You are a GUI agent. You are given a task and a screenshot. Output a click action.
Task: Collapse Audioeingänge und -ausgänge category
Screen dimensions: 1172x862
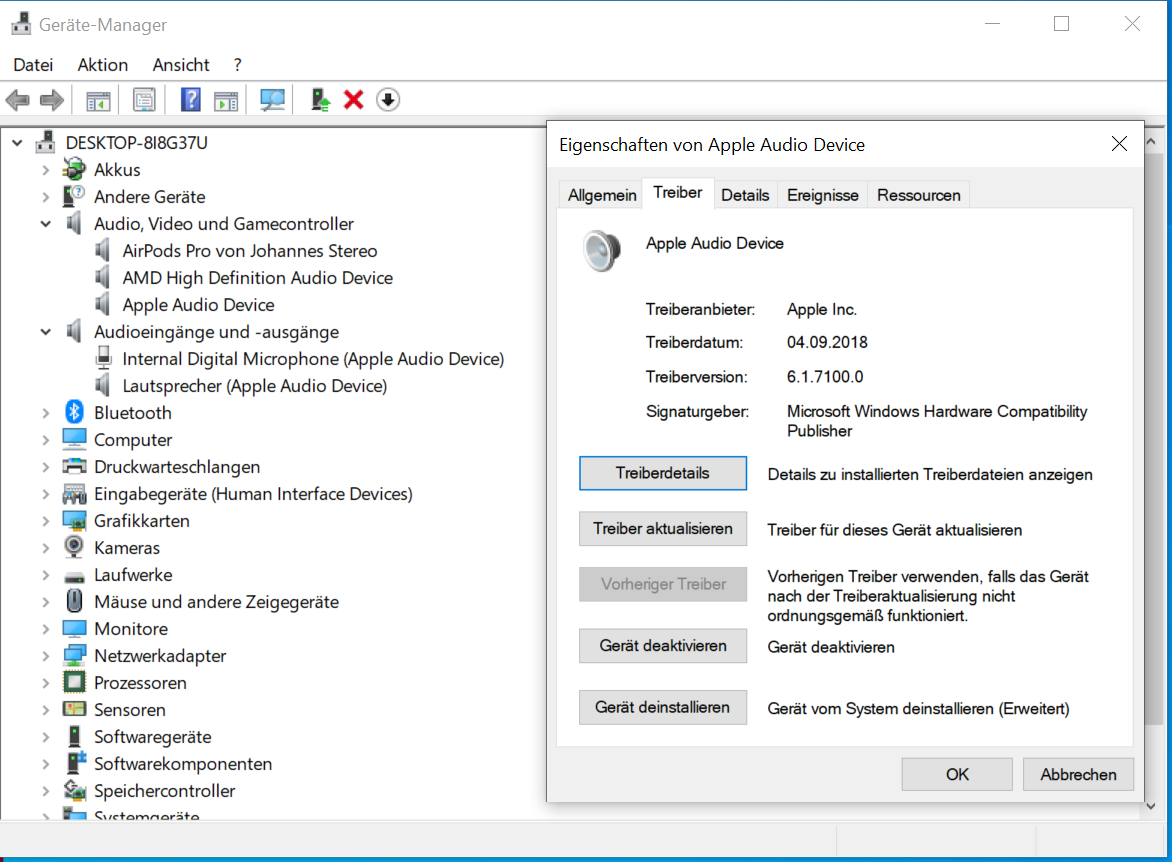tap(46, 331)
